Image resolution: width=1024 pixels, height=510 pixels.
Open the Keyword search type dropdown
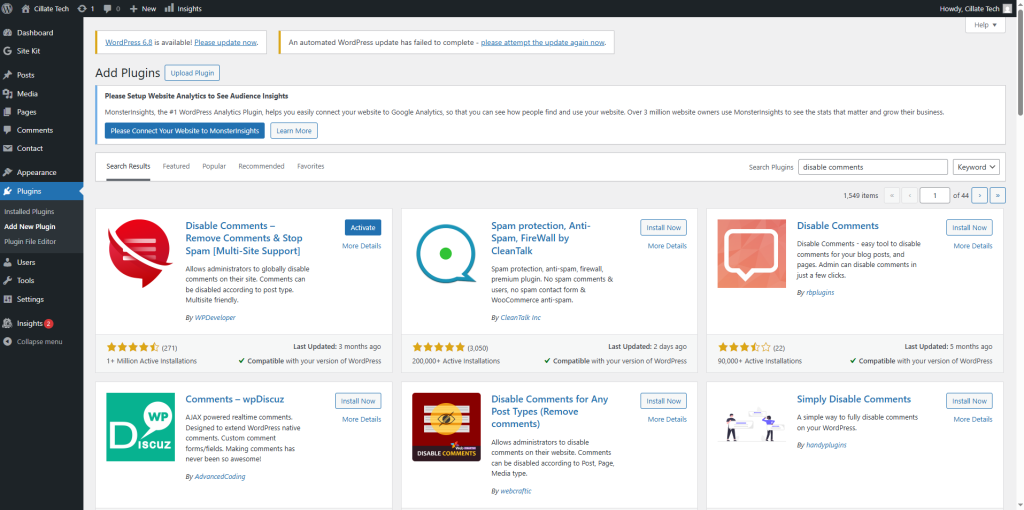point(976,167)
